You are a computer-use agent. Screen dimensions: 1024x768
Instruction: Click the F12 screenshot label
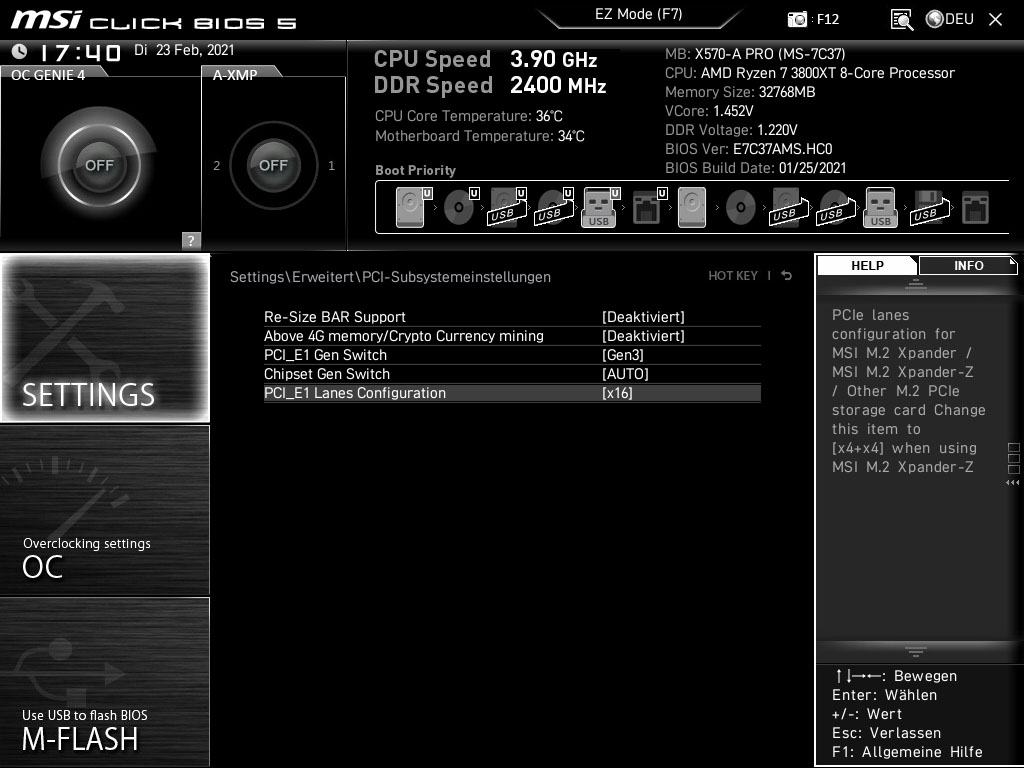[827, 19]
